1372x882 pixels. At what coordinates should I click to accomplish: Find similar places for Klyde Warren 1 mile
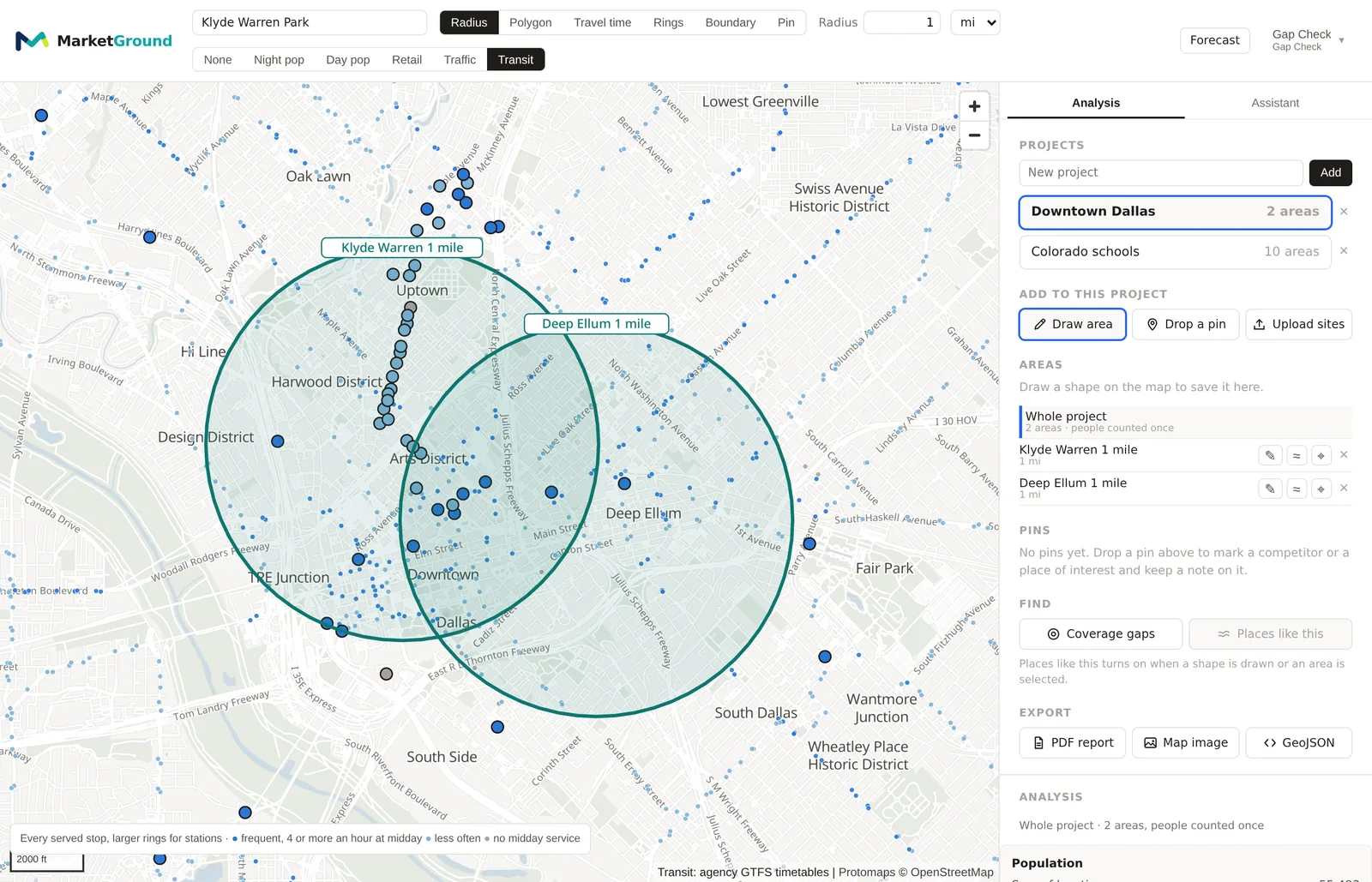click(x=1297, y=455)
